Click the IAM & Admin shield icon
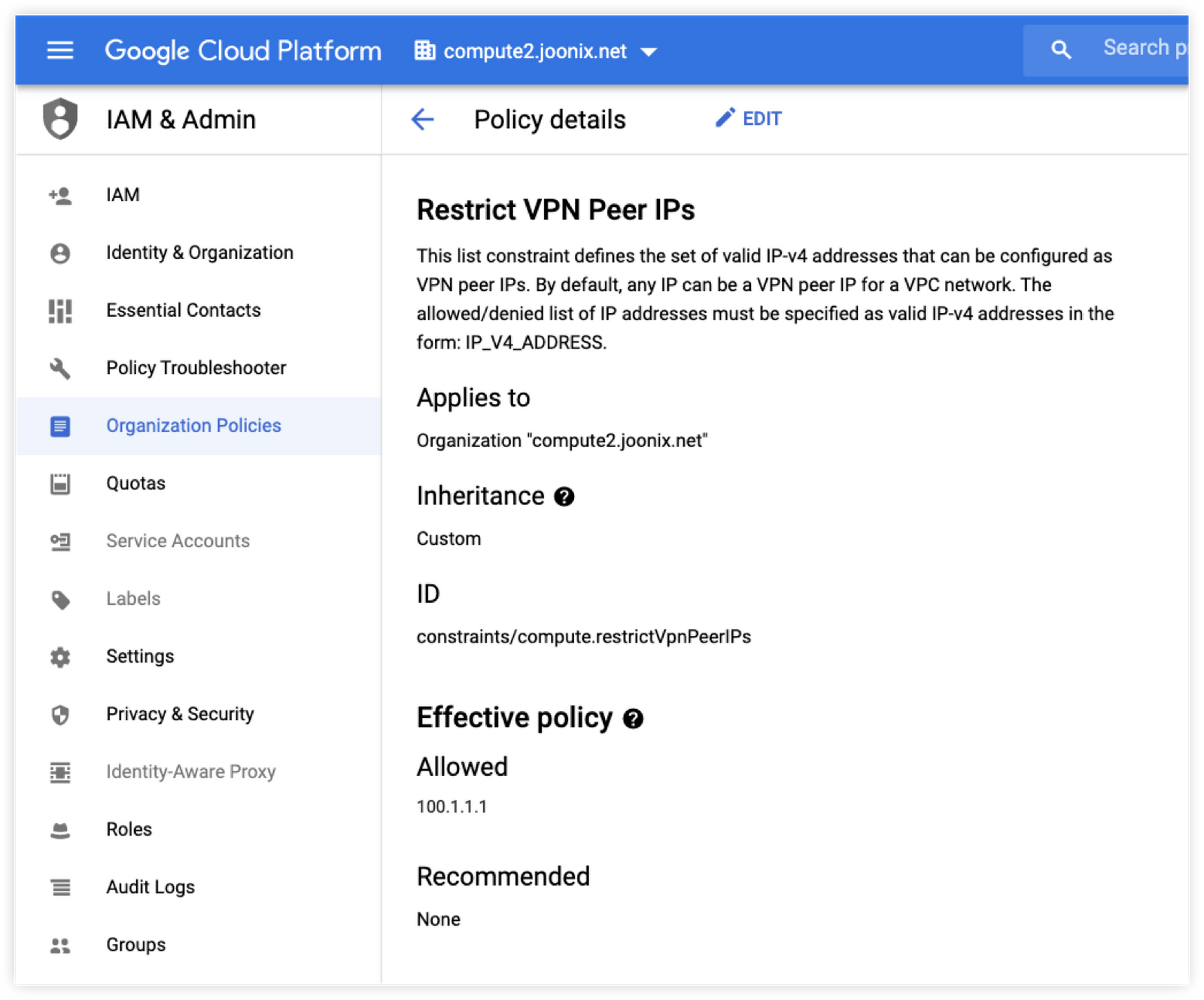1204x1000 pixels. 60,119
